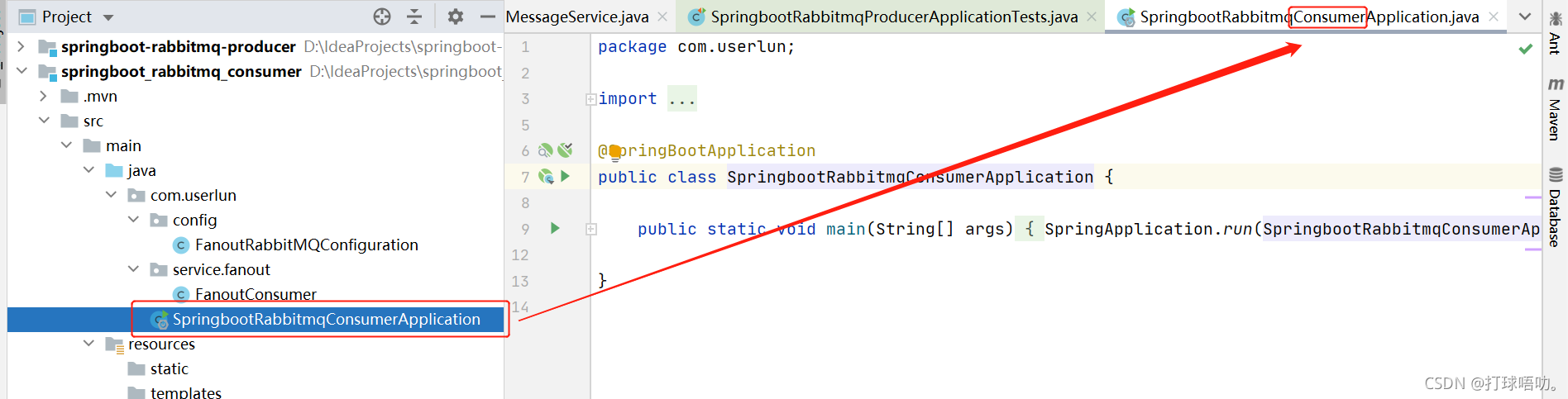Click the green inspection checkmark

(1526, 49)
